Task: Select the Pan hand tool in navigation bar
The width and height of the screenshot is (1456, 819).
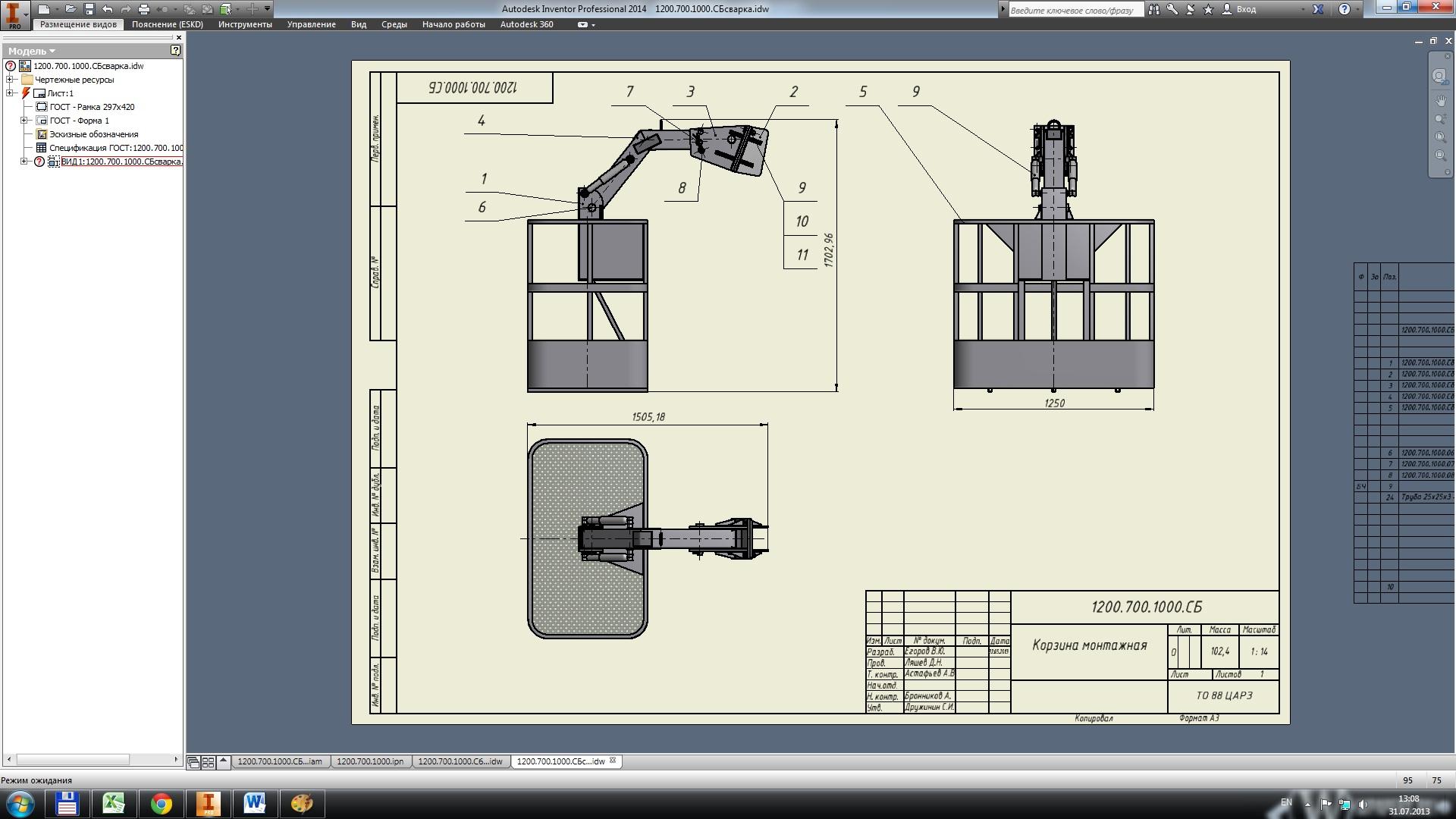Action: [1440, 100]
